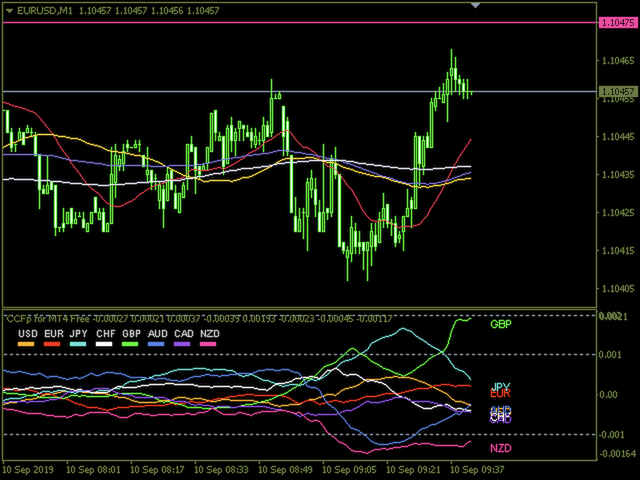Click the blue AUD legend swatch
The width and height of the screenshot is (640, 480).
(x=157, y=345)
